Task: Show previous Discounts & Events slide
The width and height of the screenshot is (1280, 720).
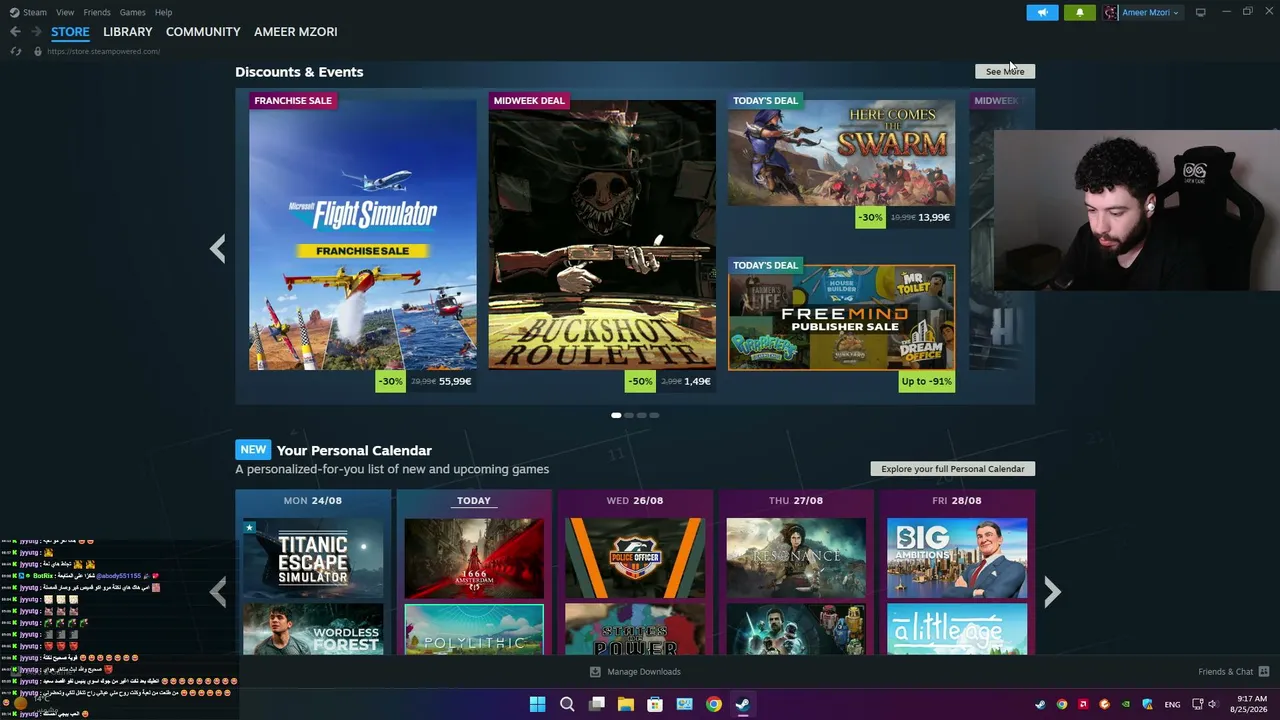Action: coord(218,248)
